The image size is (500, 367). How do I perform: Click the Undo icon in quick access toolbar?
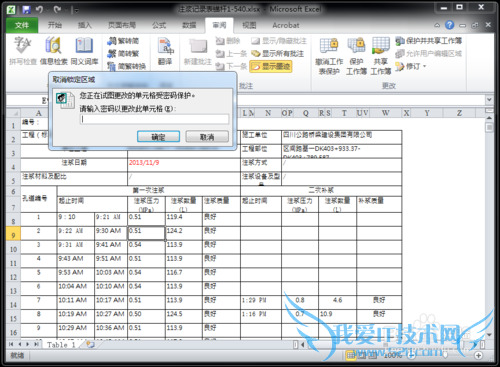40,9
